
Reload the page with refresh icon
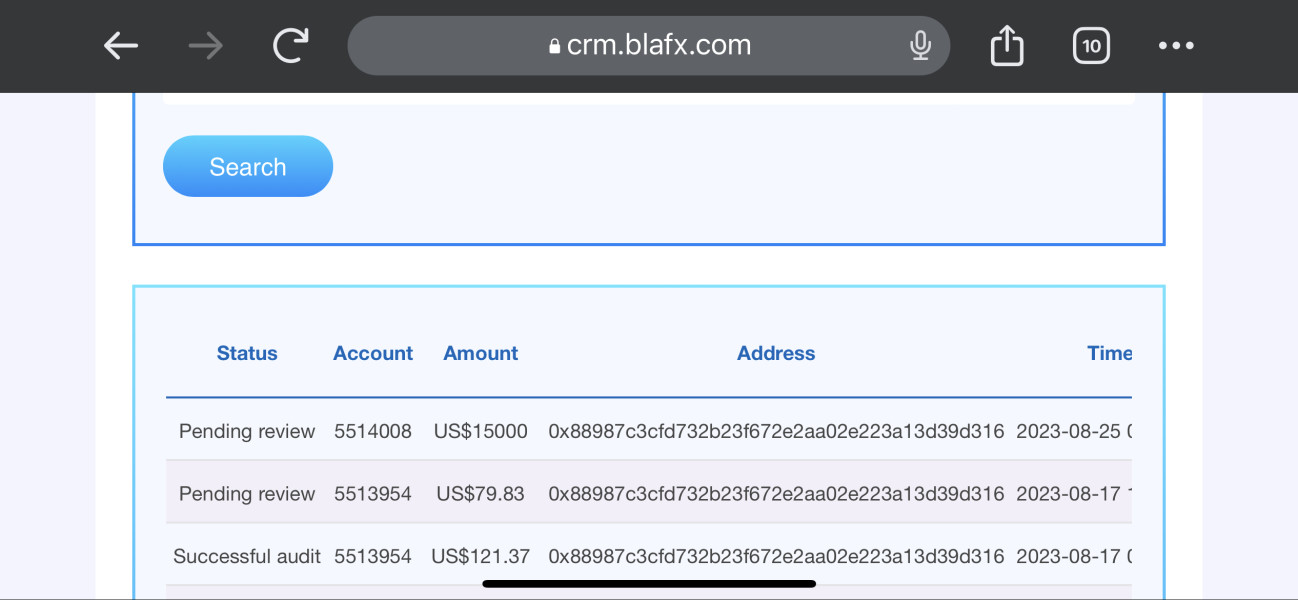pyautogui.click(x=290, y=45)
